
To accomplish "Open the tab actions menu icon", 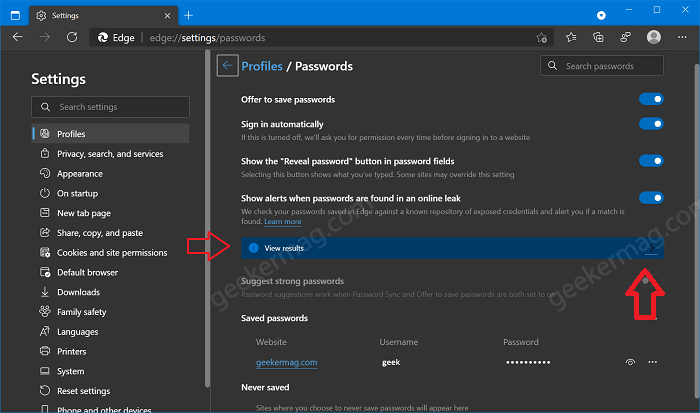I will point(15,15).
